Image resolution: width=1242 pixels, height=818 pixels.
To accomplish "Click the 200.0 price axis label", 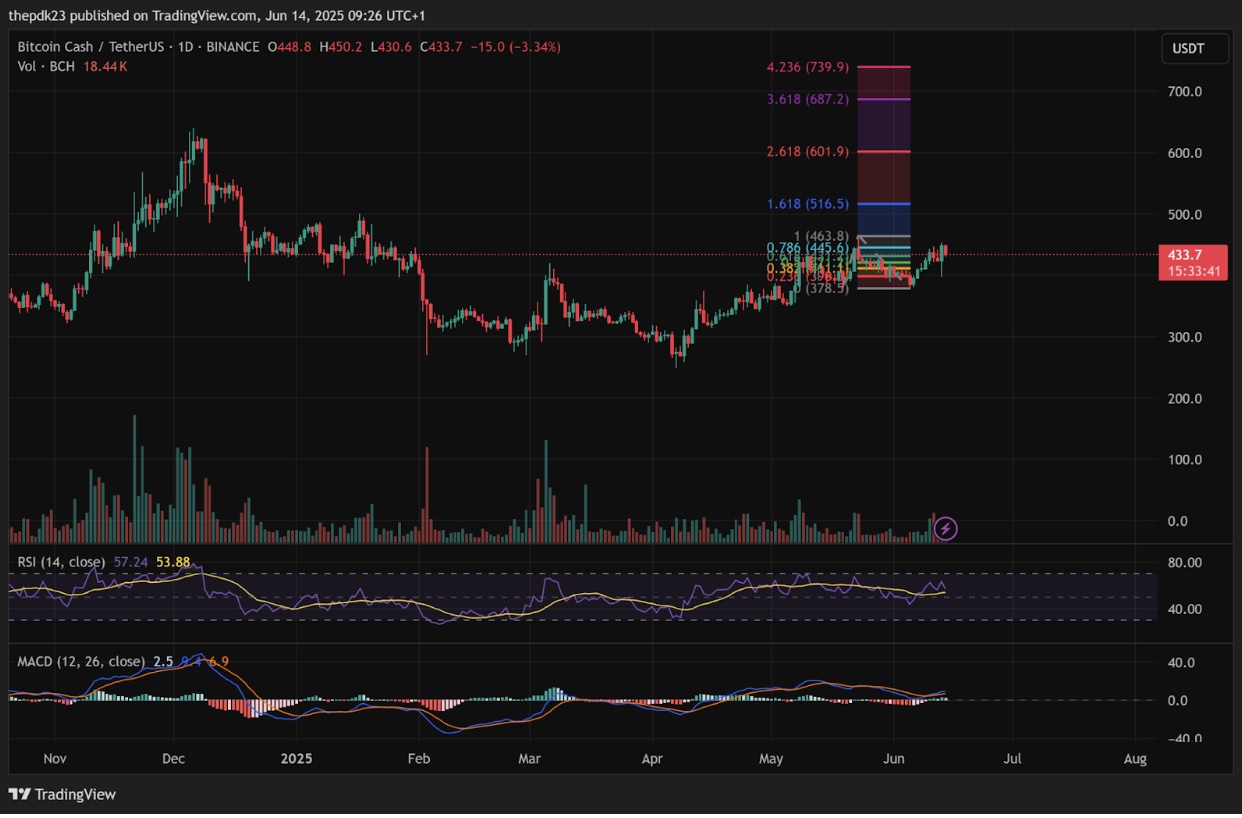I will point(1184,399).
